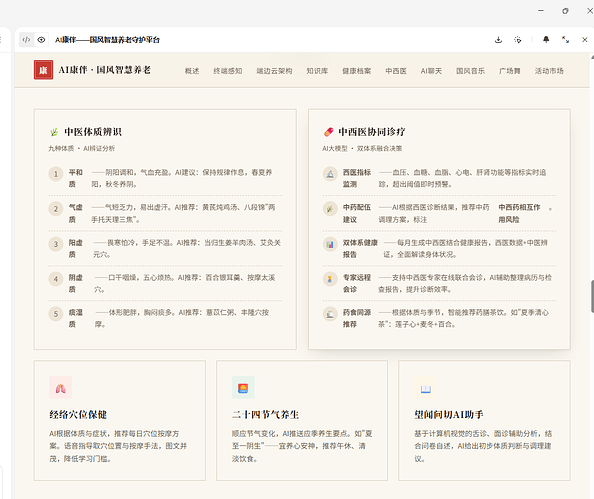The image size is (594, 499).
Task: Click 阳虚质 label
Action: click(75, 248)
